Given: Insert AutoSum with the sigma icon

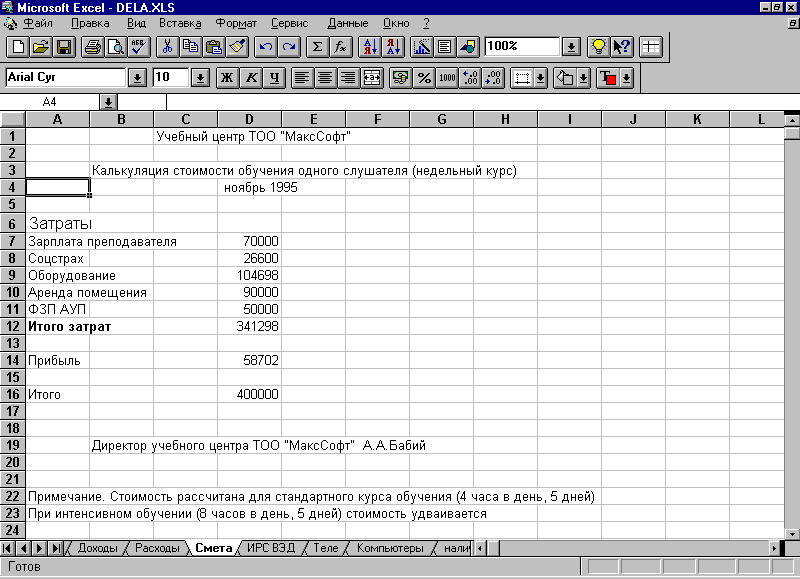Looking at the screenshot, I should (317, 47).
